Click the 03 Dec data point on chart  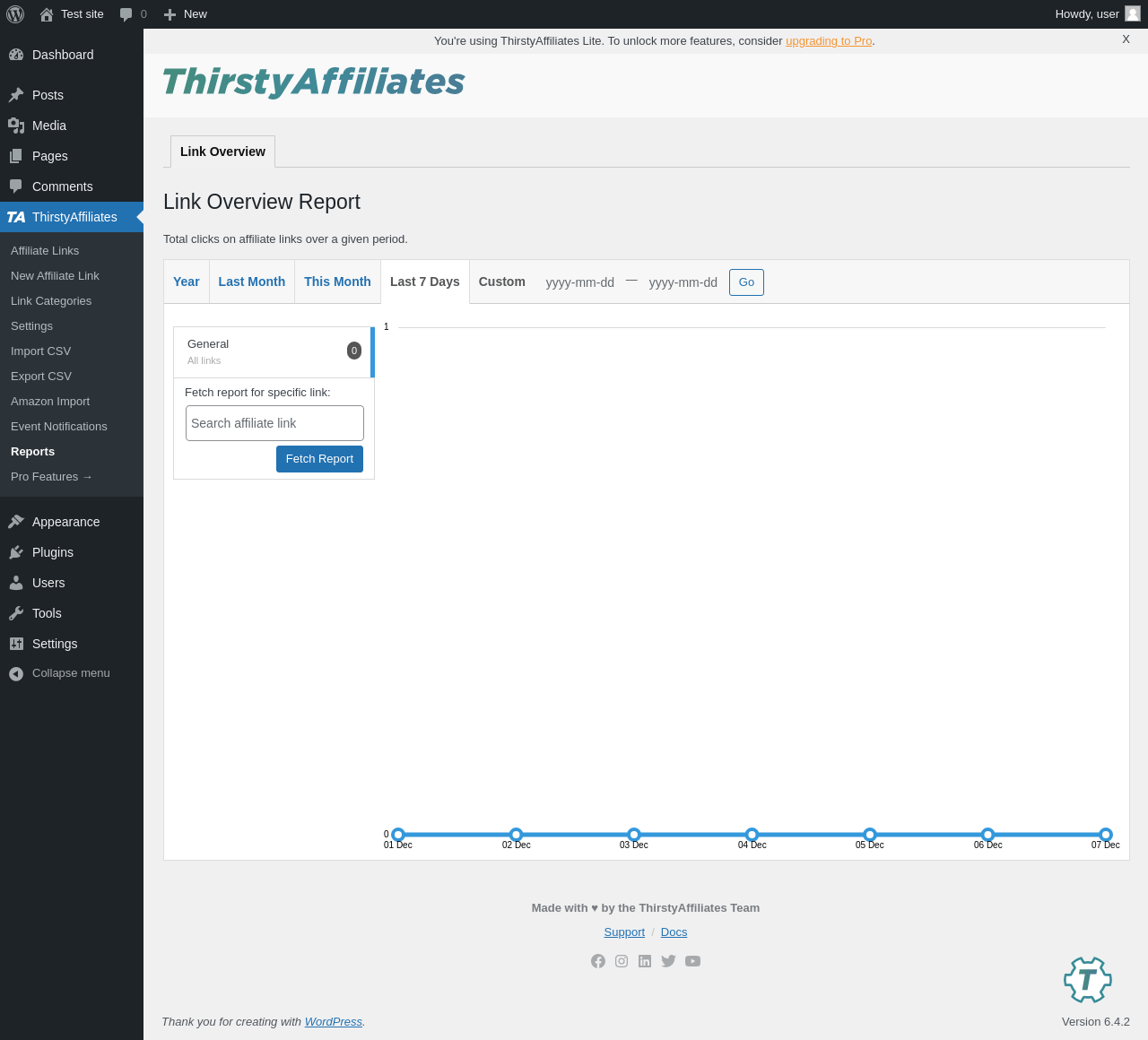click(634, 835)
